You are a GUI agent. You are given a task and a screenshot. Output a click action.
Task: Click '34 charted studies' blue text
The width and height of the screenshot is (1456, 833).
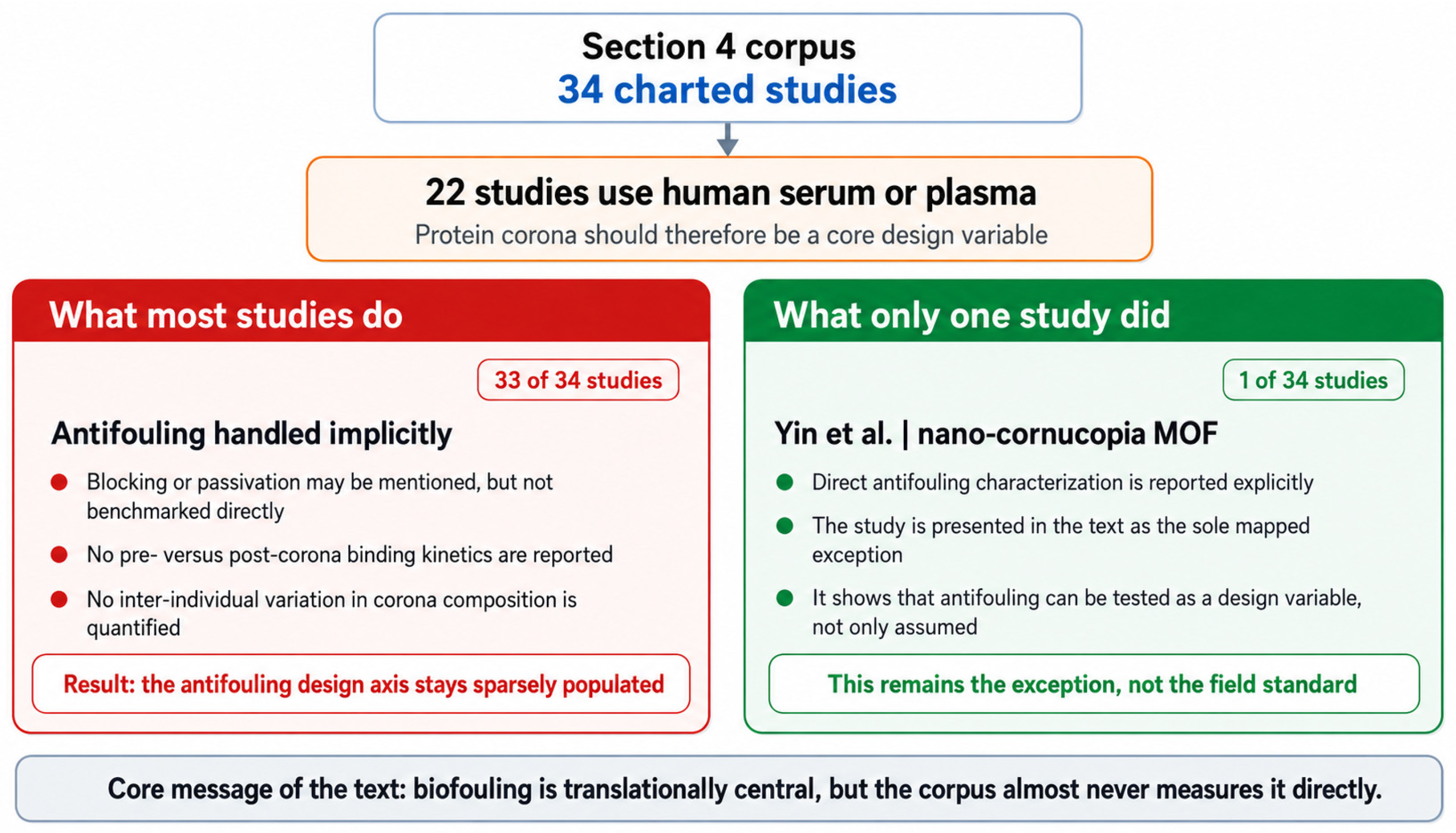(x=727, y=90)
